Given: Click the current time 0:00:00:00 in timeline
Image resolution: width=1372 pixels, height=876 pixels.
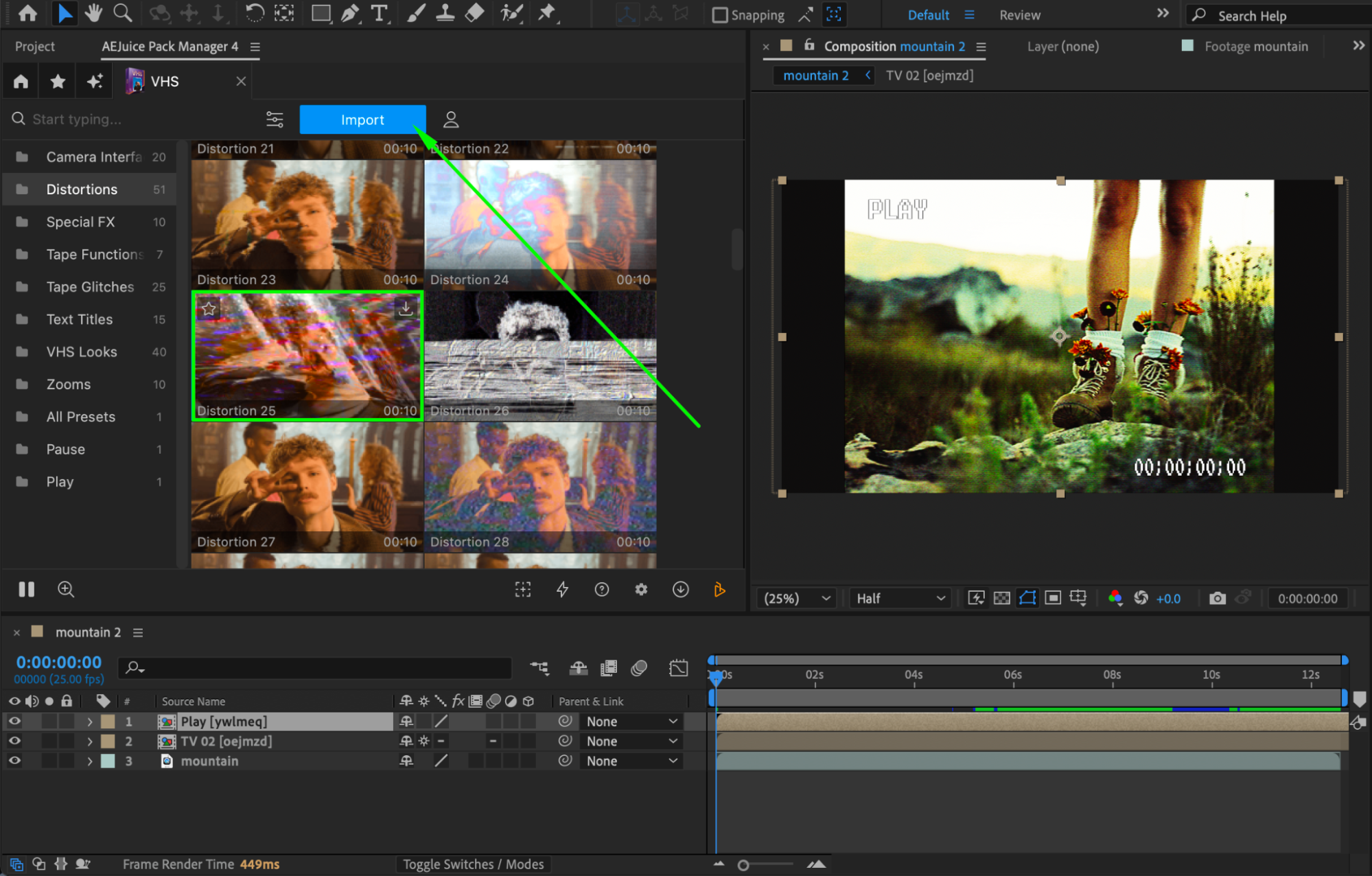Looking at the screenshot, I should [59, 662].
